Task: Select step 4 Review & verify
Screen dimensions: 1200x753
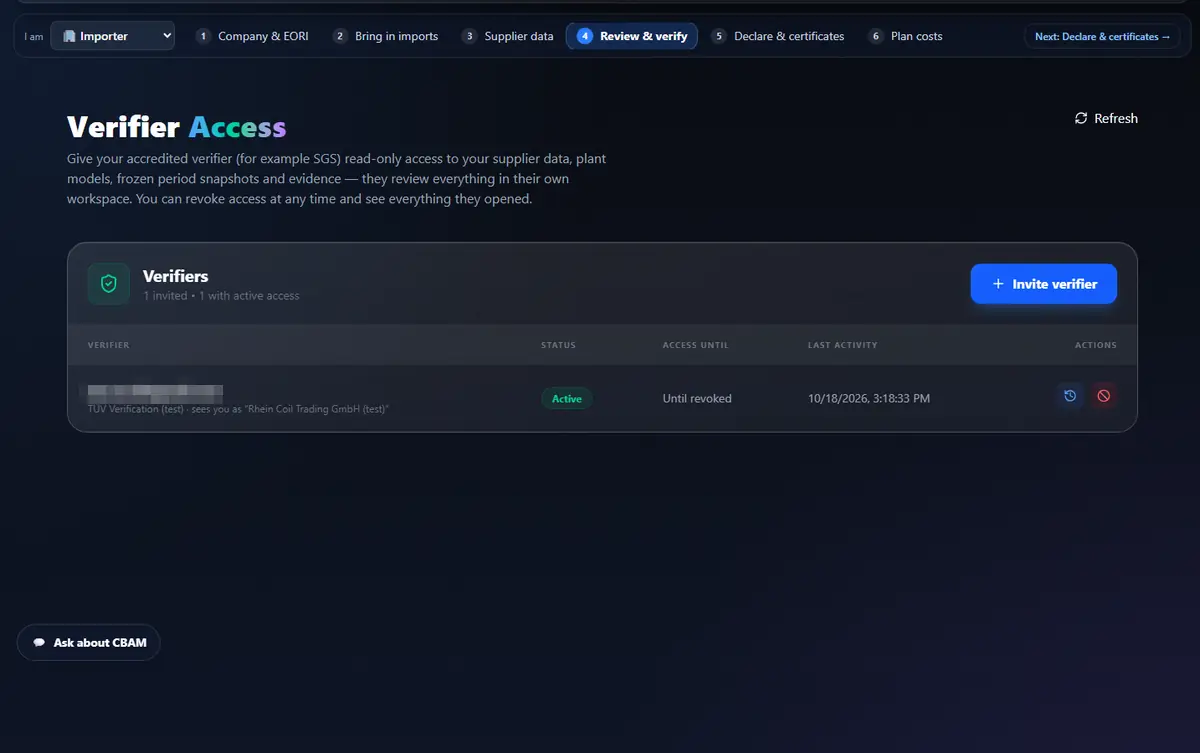Action: tap(632, 36)
